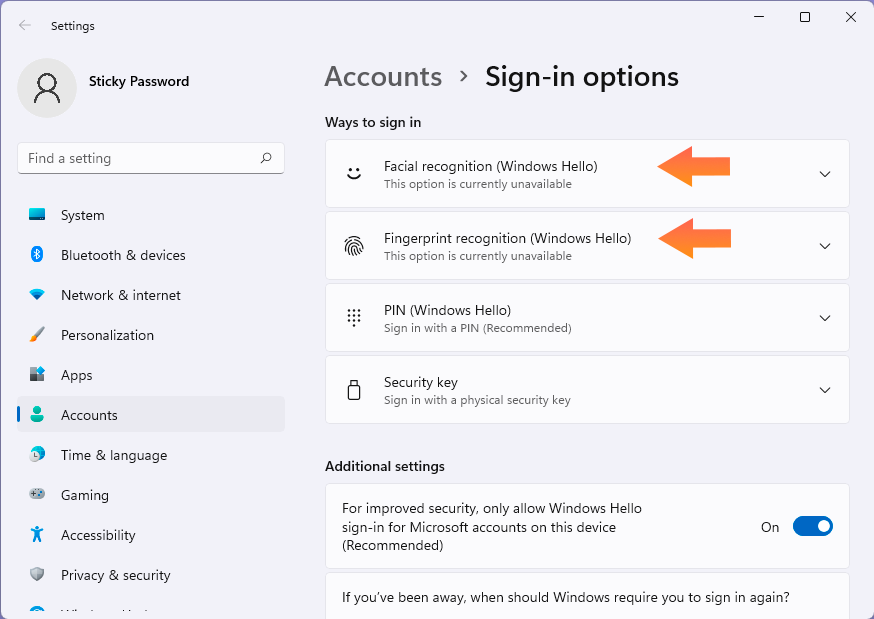
Task: Click the search magnifier icon
Action: pos(266,158)
